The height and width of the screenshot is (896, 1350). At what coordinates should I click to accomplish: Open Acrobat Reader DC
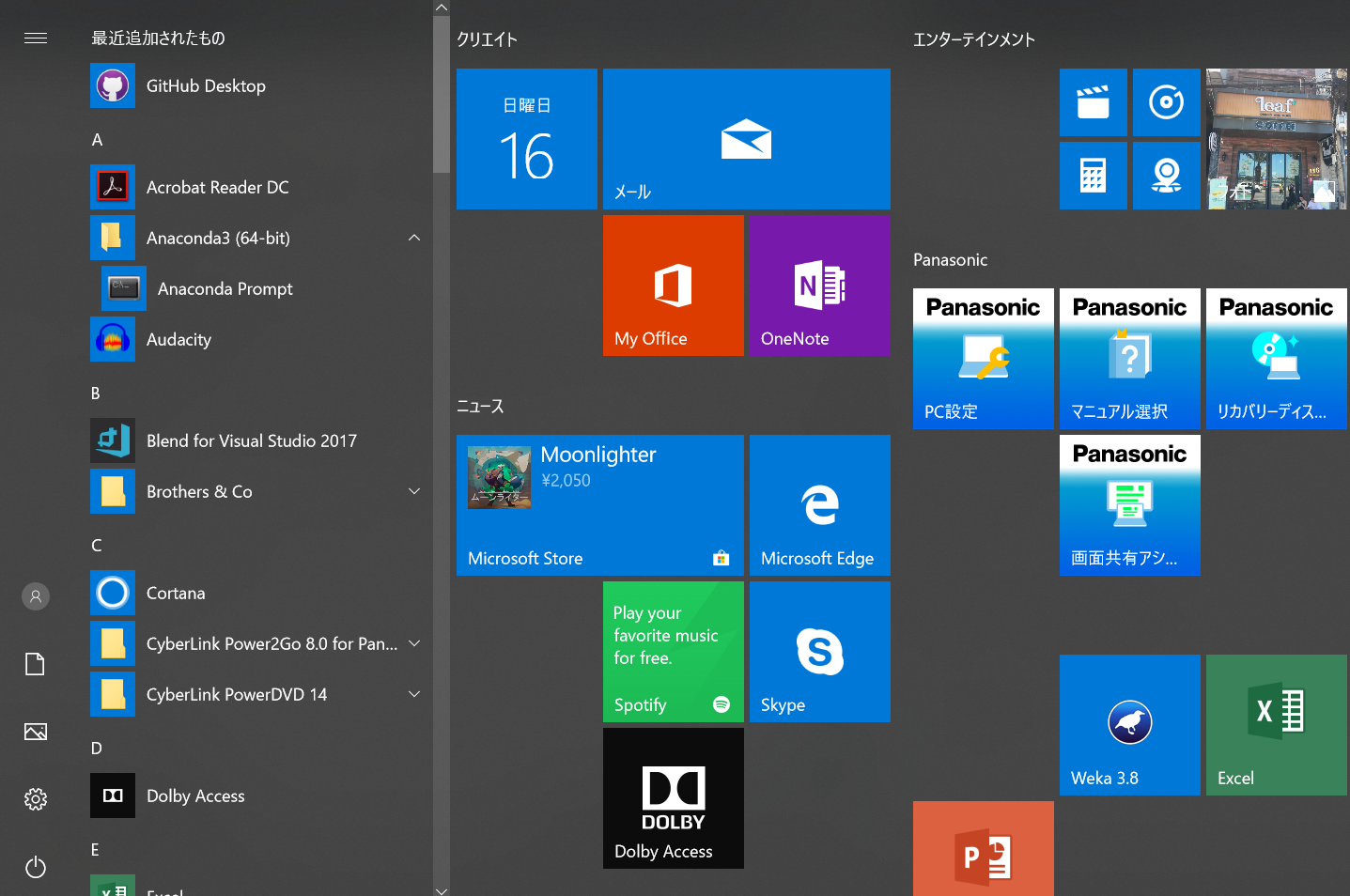click(259, 187)
